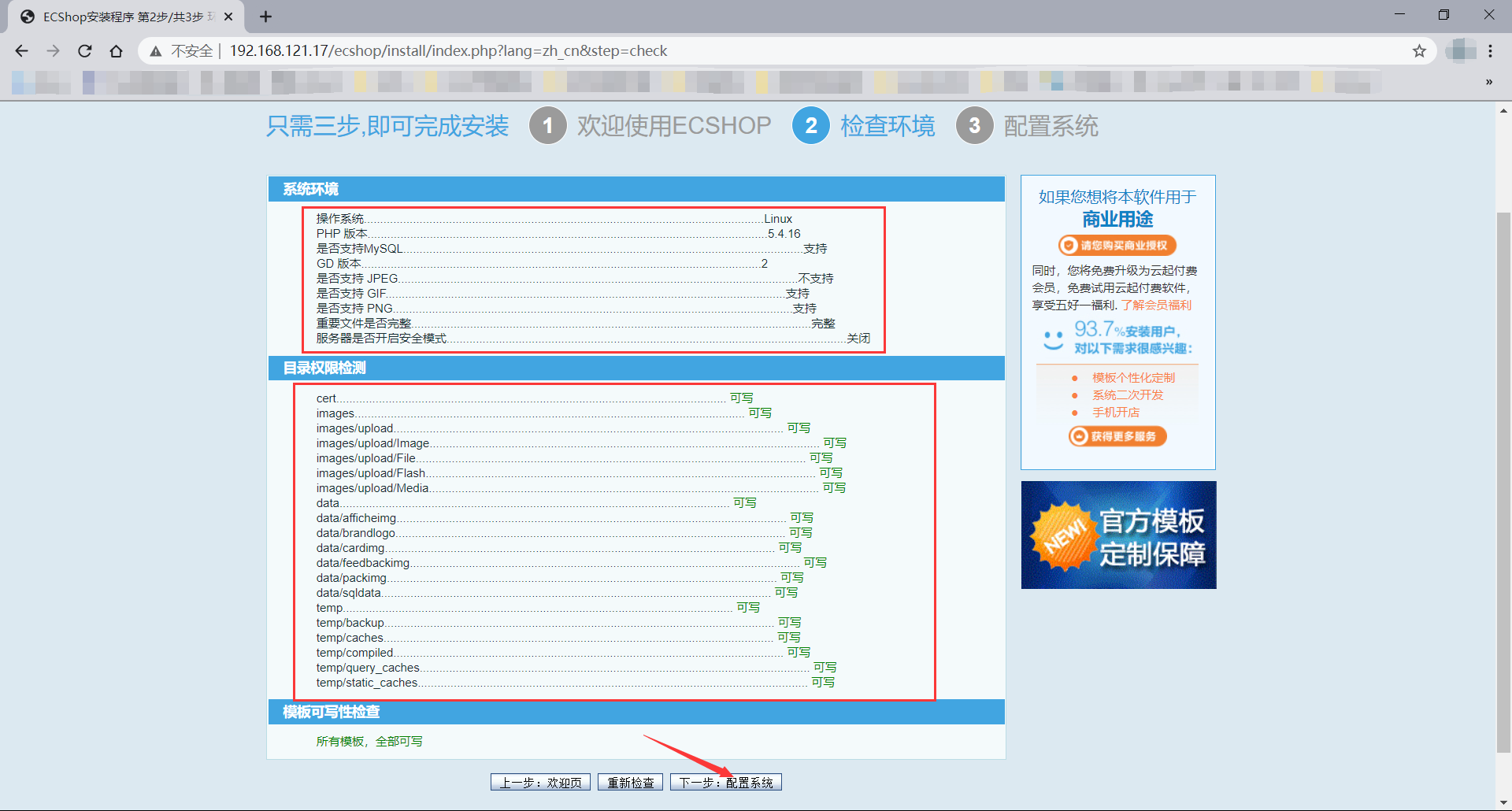This screenshot has width=1512, height=811.
Task: Open the user profile avatar
Action: [x=1461, y=50]
